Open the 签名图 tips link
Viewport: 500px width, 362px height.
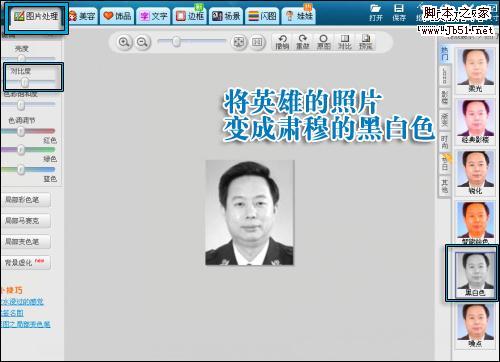pyautogui.click(x=12, y=313)
